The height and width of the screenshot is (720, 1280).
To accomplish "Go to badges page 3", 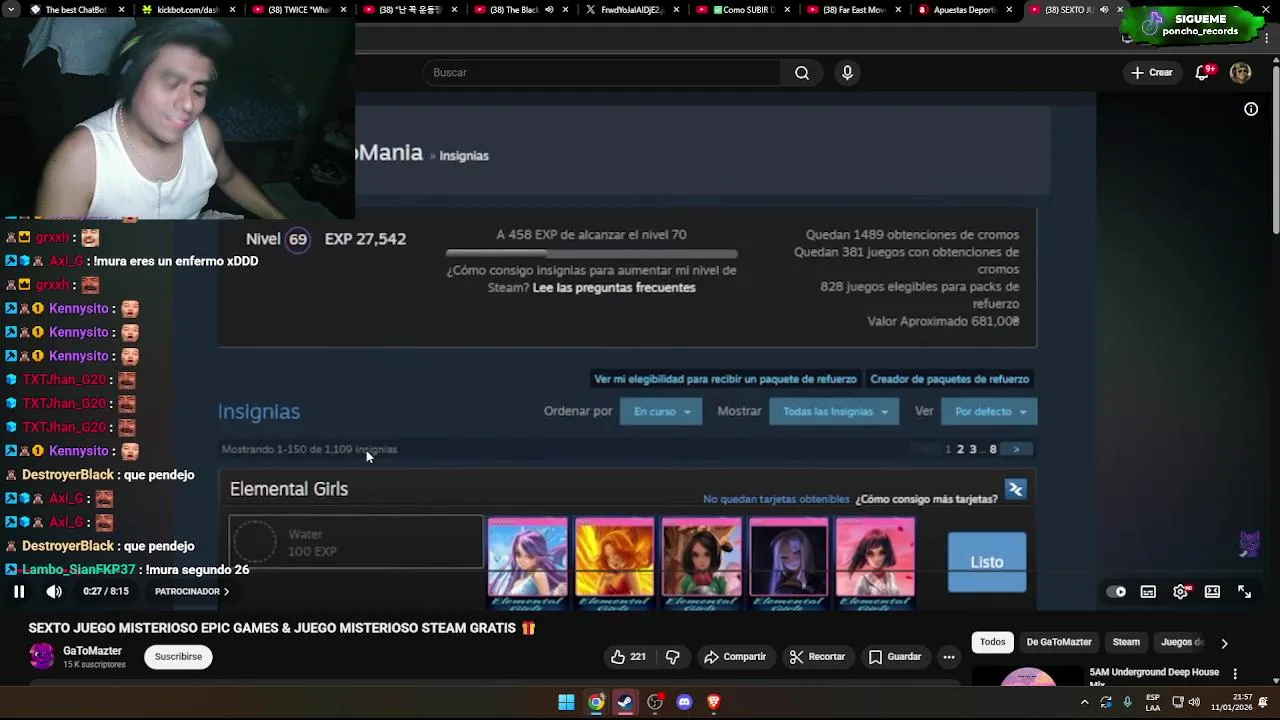I will point(973,450).
